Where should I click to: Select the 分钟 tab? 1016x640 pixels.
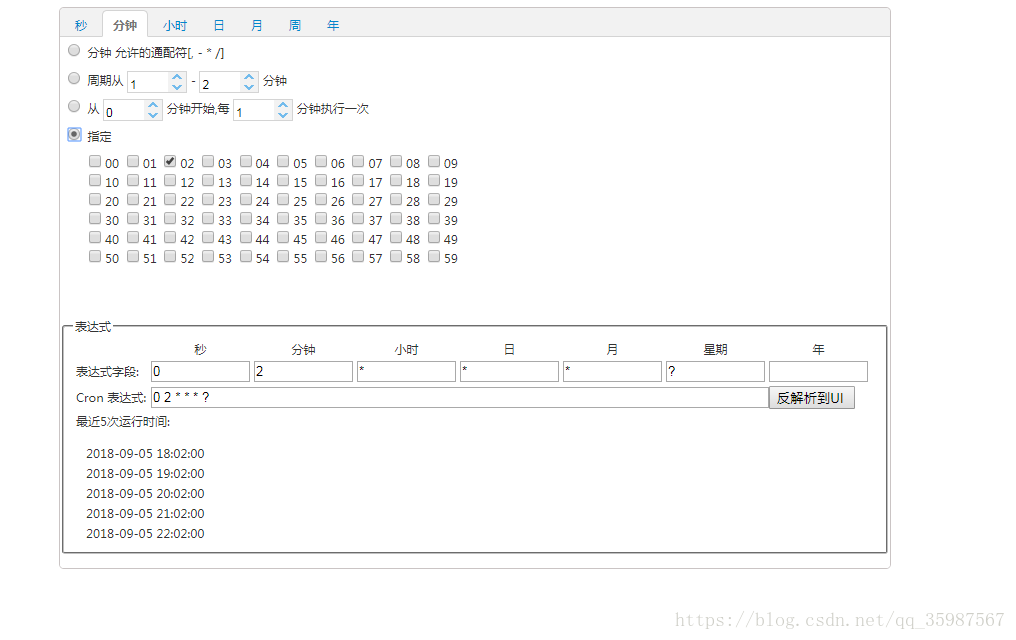point(125,25)
